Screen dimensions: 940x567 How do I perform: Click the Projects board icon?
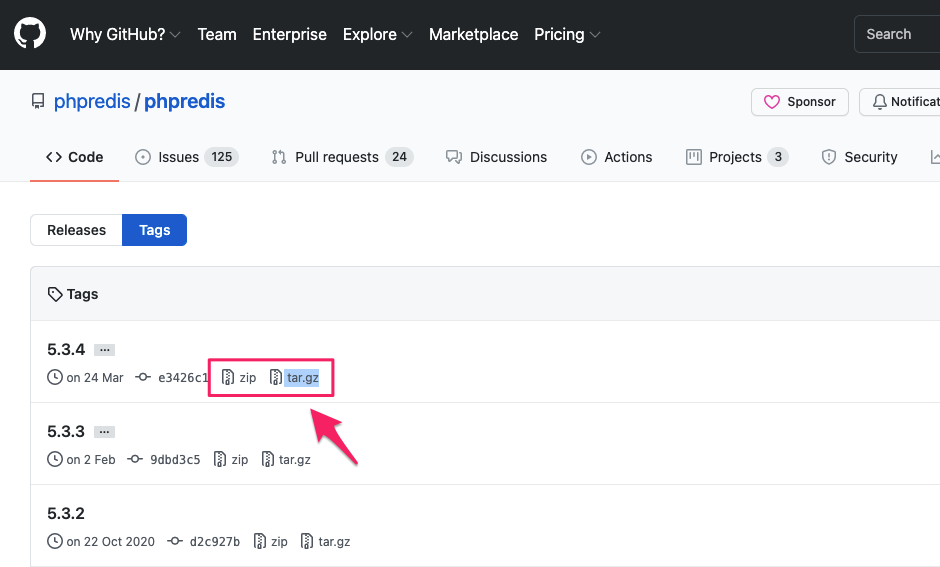click(694, 157)
